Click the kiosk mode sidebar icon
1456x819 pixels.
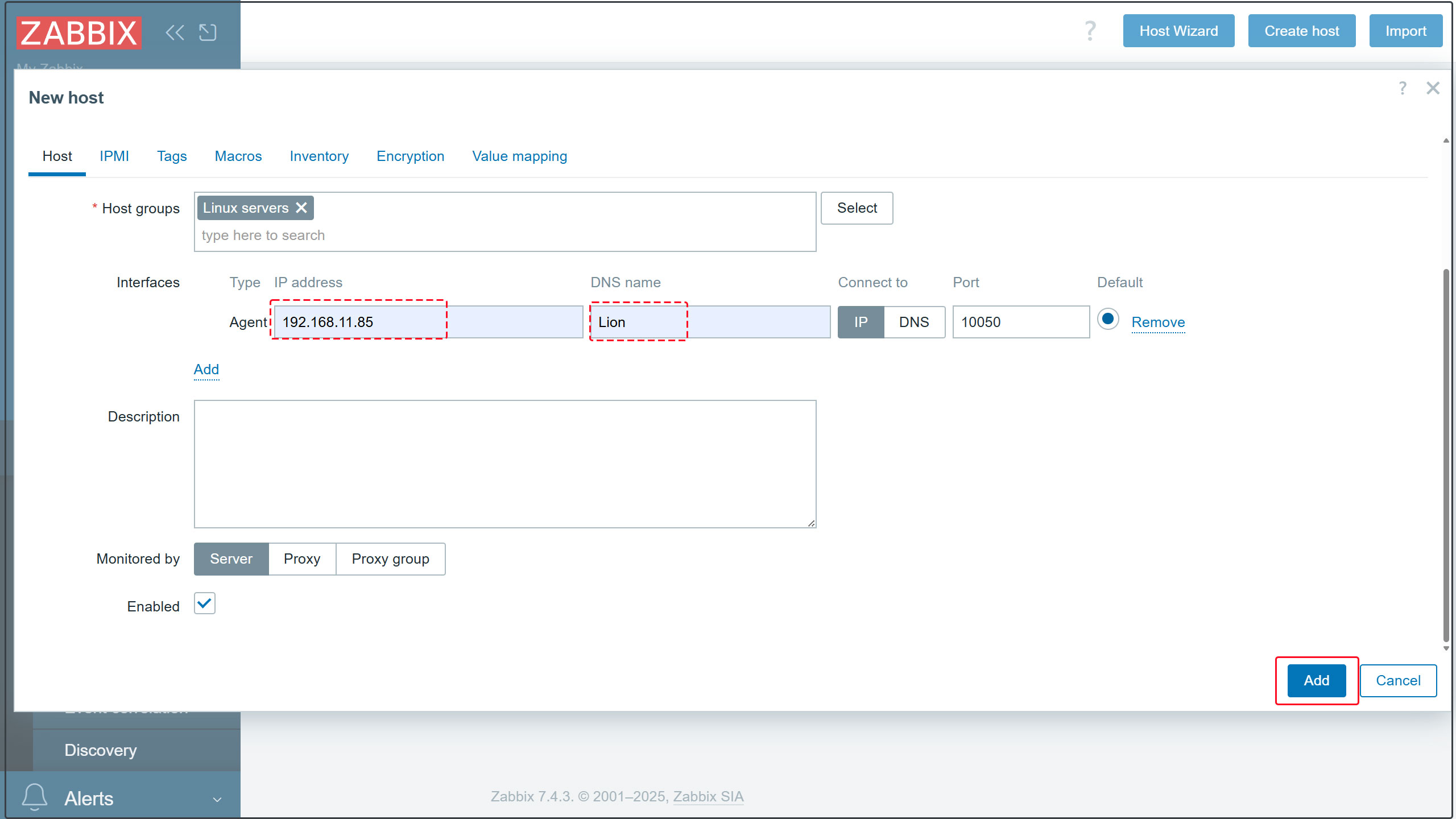(x=208, y=32)
